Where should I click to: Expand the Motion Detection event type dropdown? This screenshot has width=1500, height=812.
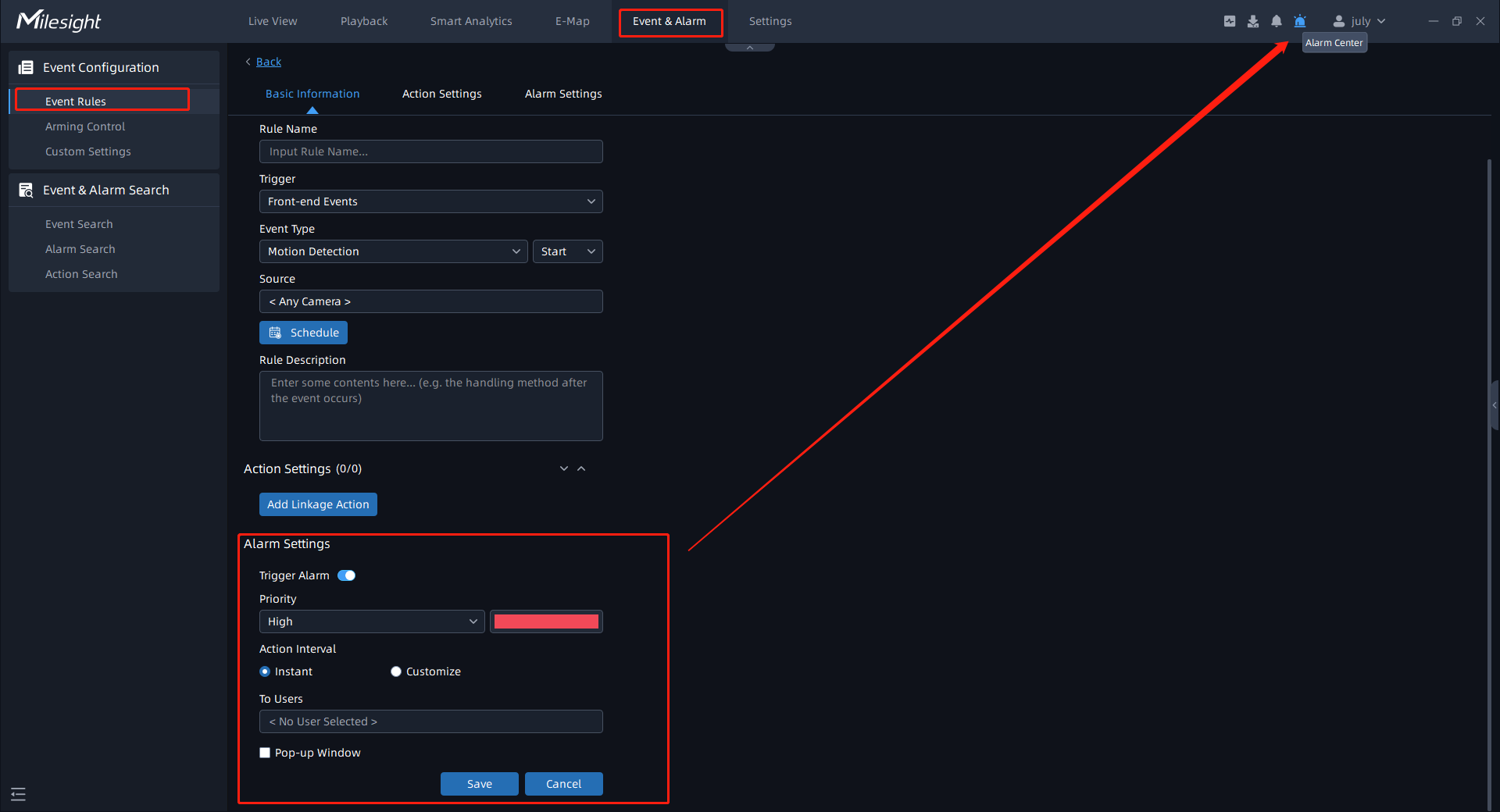pyautogui.click(x=393, y=251)
